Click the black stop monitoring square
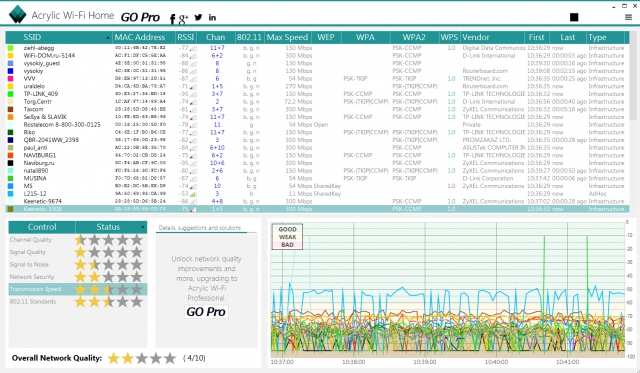 click(x=574, y=17)
